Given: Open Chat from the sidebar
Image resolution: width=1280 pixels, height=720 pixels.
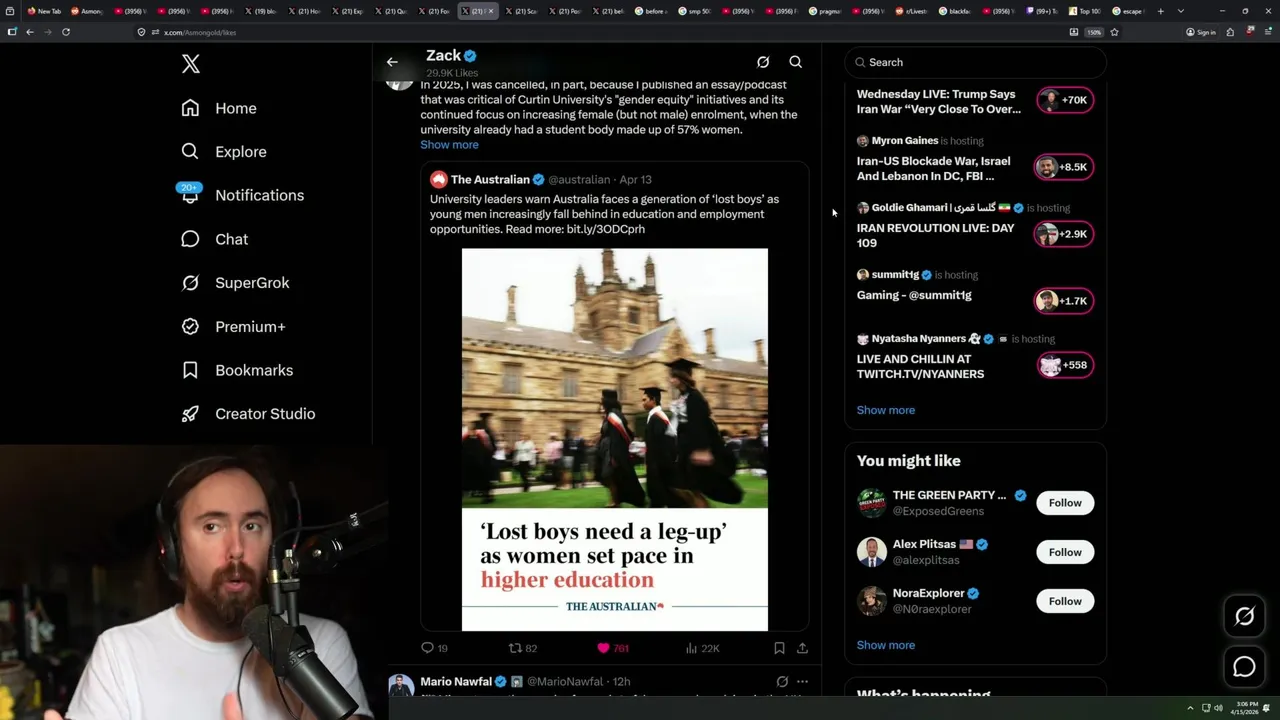Looking at the screenshot, I should pos(214,239).
